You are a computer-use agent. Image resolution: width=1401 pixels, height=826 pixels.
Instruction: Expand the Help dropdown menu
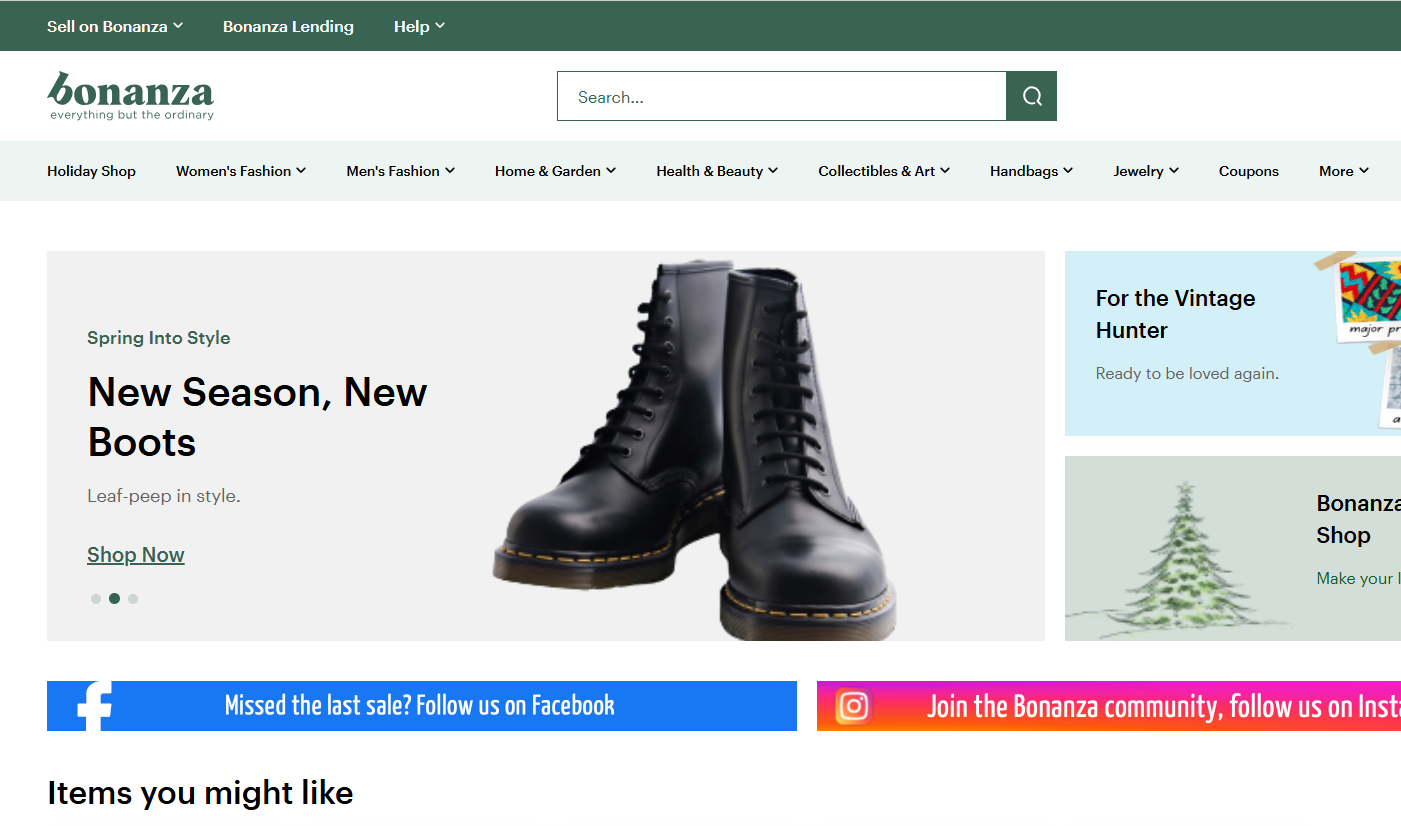click(419, 26)
